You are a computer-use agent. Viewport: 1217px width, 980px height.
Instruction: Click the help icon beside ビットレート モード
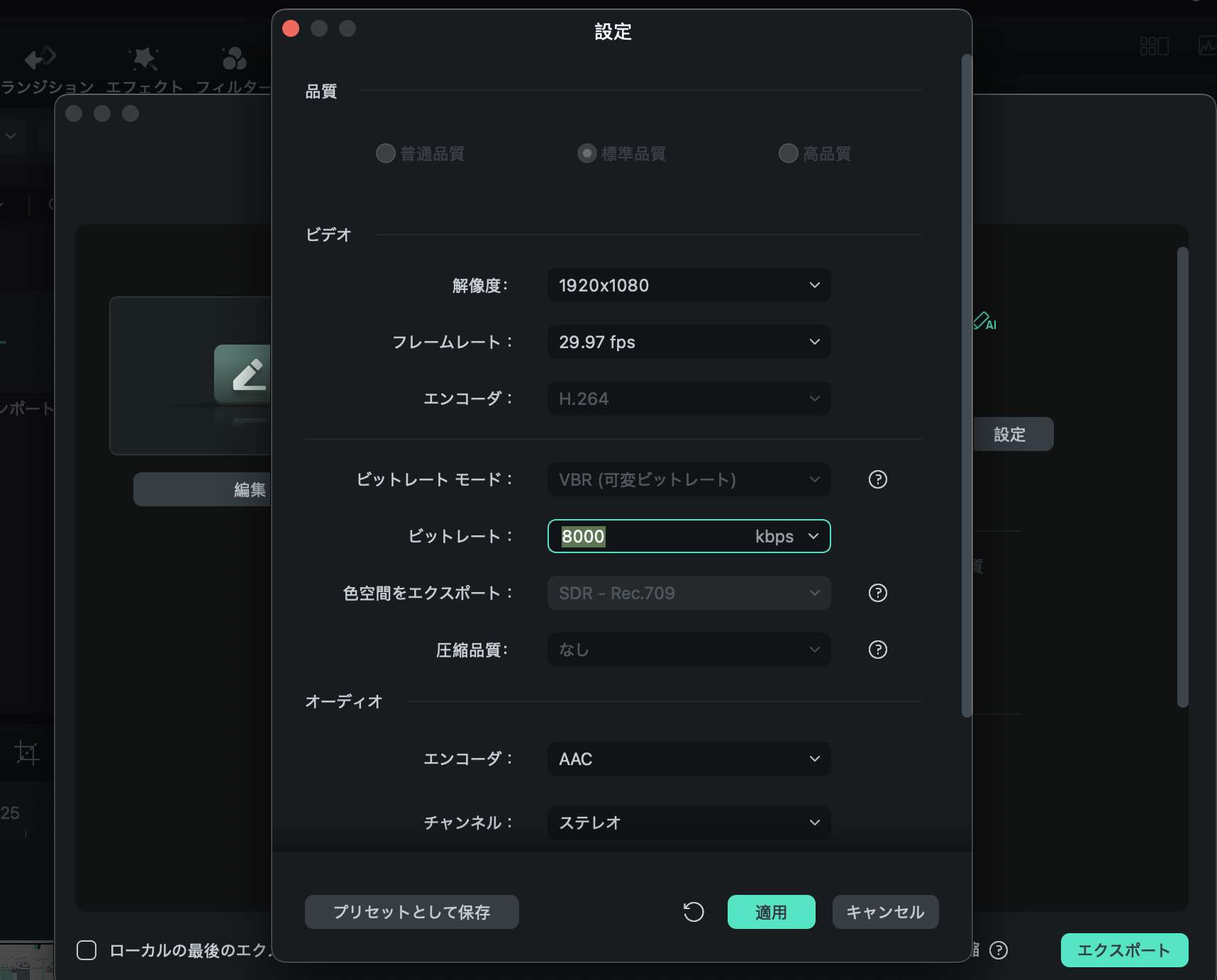pos(878,479)
